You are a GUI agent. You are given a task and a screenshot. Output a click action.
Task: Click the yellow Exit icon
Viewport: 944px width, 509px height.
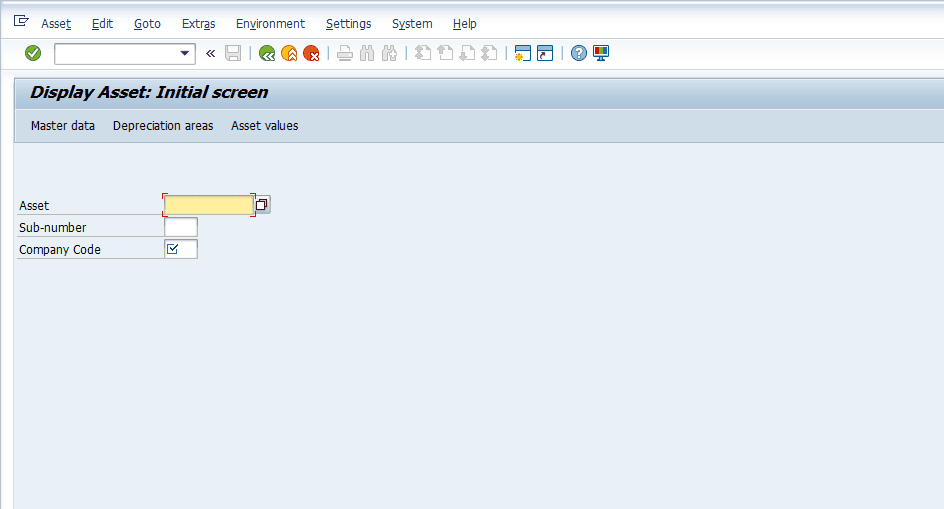pyautogui.click(x=289, y=54)
